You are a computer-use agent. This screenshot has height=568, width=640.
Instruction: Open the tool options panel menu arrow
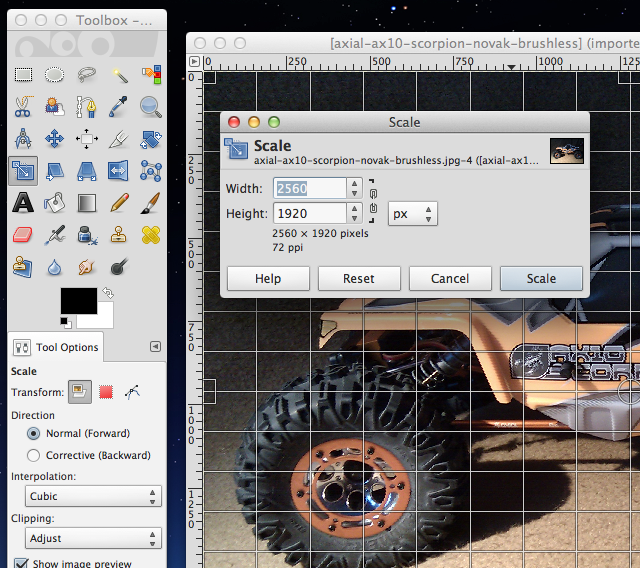click(155, 346)
